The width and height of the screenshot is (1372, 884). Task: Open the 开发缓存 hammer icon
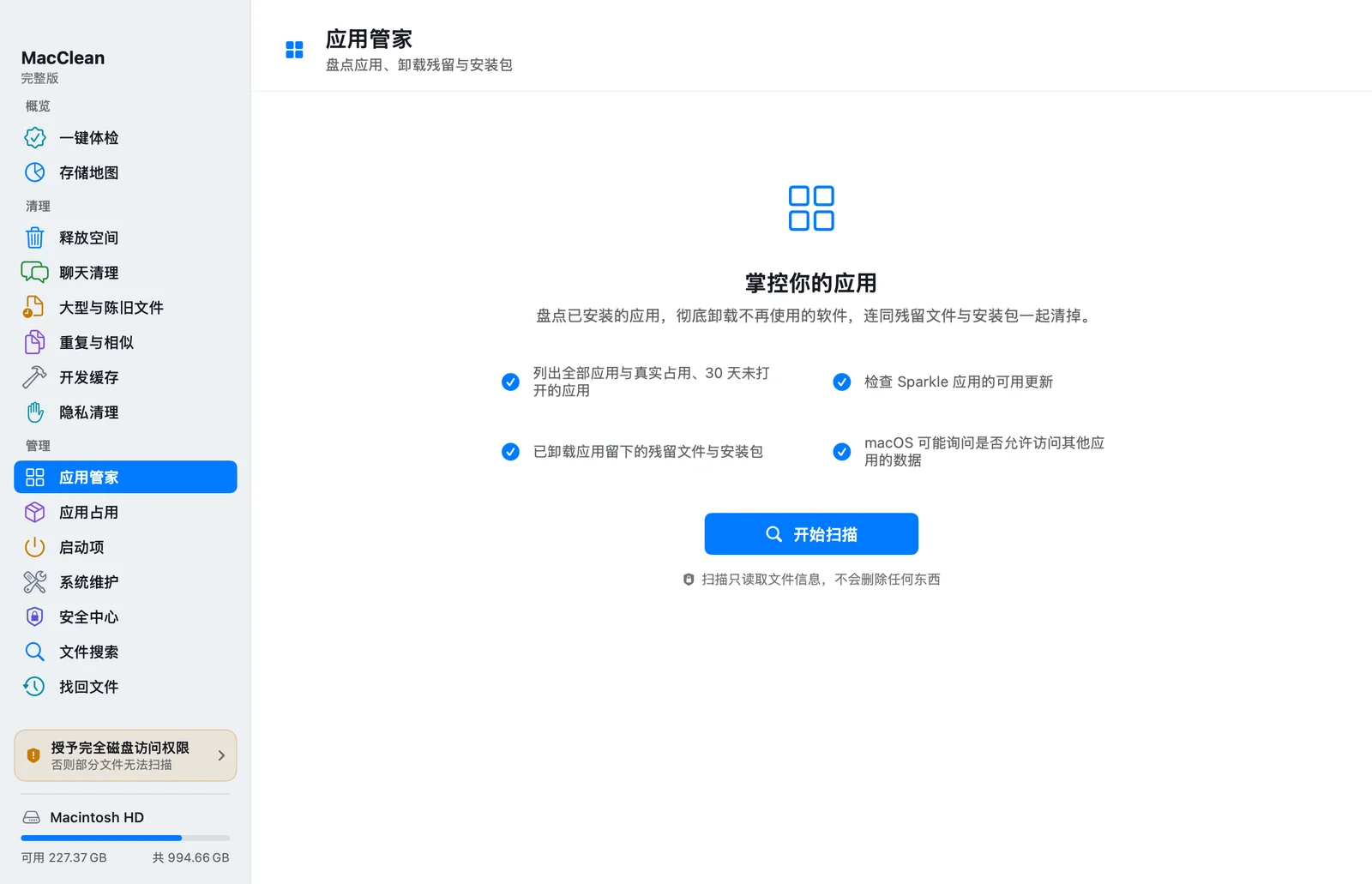point(34,377)
